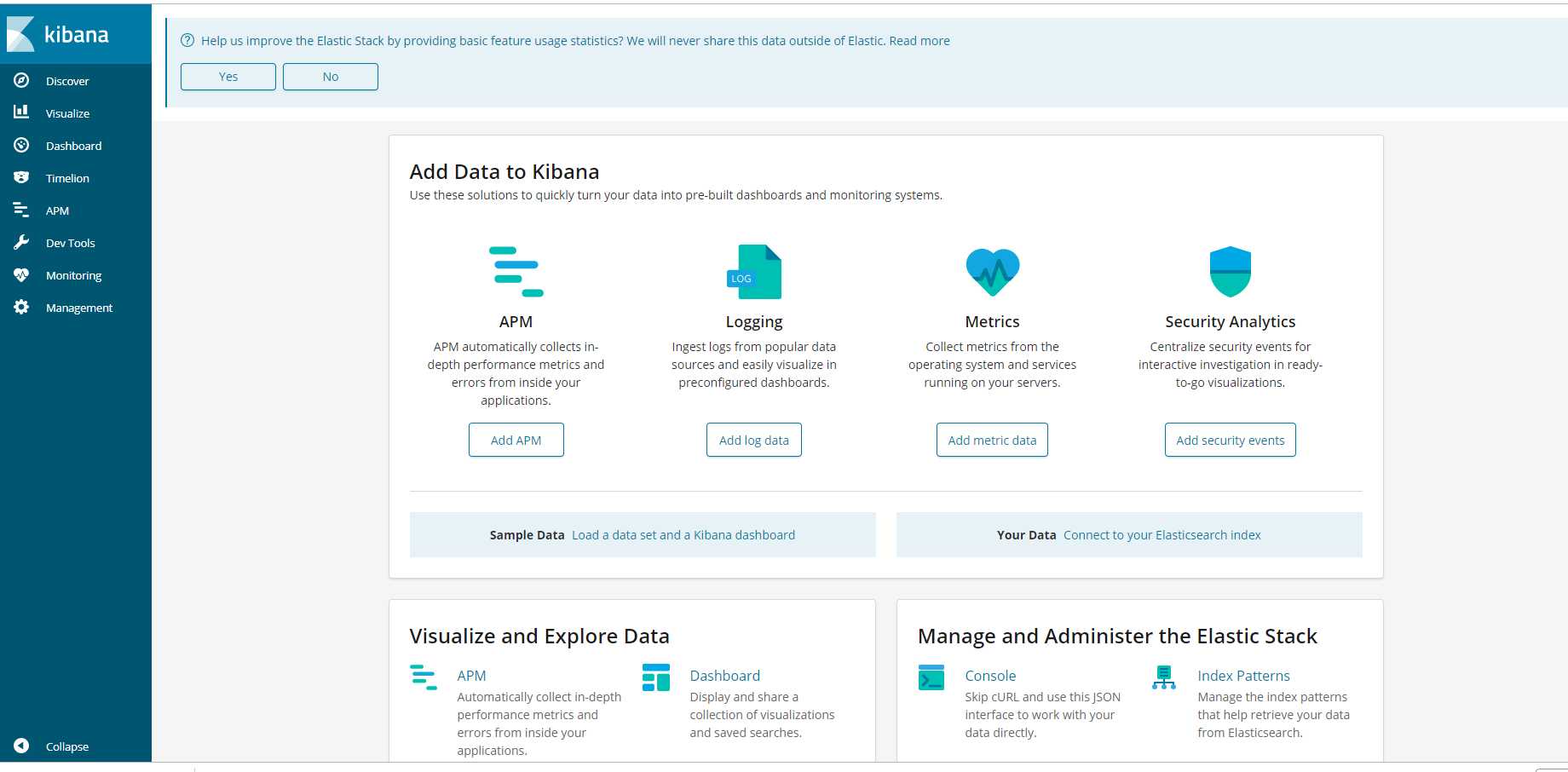Click the Monitoring heartbeat icon
Viewport: 1568px width, 772px height.
click(21, 274)
